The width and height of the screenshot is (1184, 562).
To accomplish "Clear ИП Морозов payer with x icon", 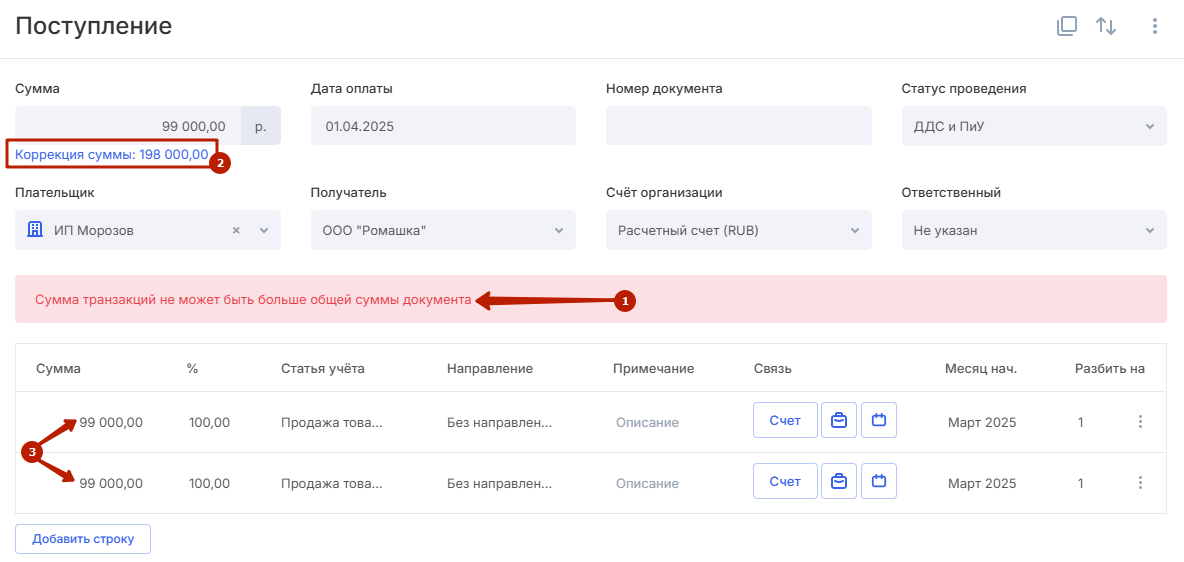I will pos(236,230).
